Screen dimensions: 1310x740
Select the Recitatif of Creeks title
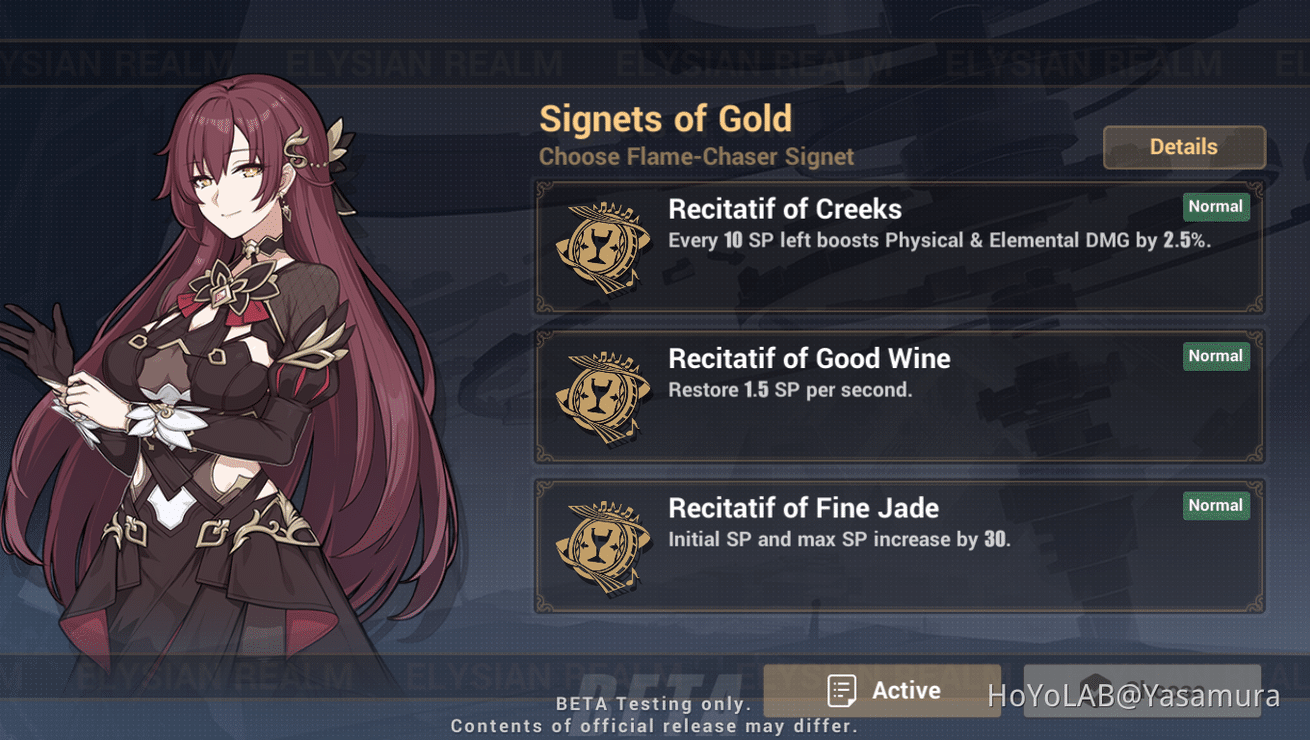[x=785, y=209]
